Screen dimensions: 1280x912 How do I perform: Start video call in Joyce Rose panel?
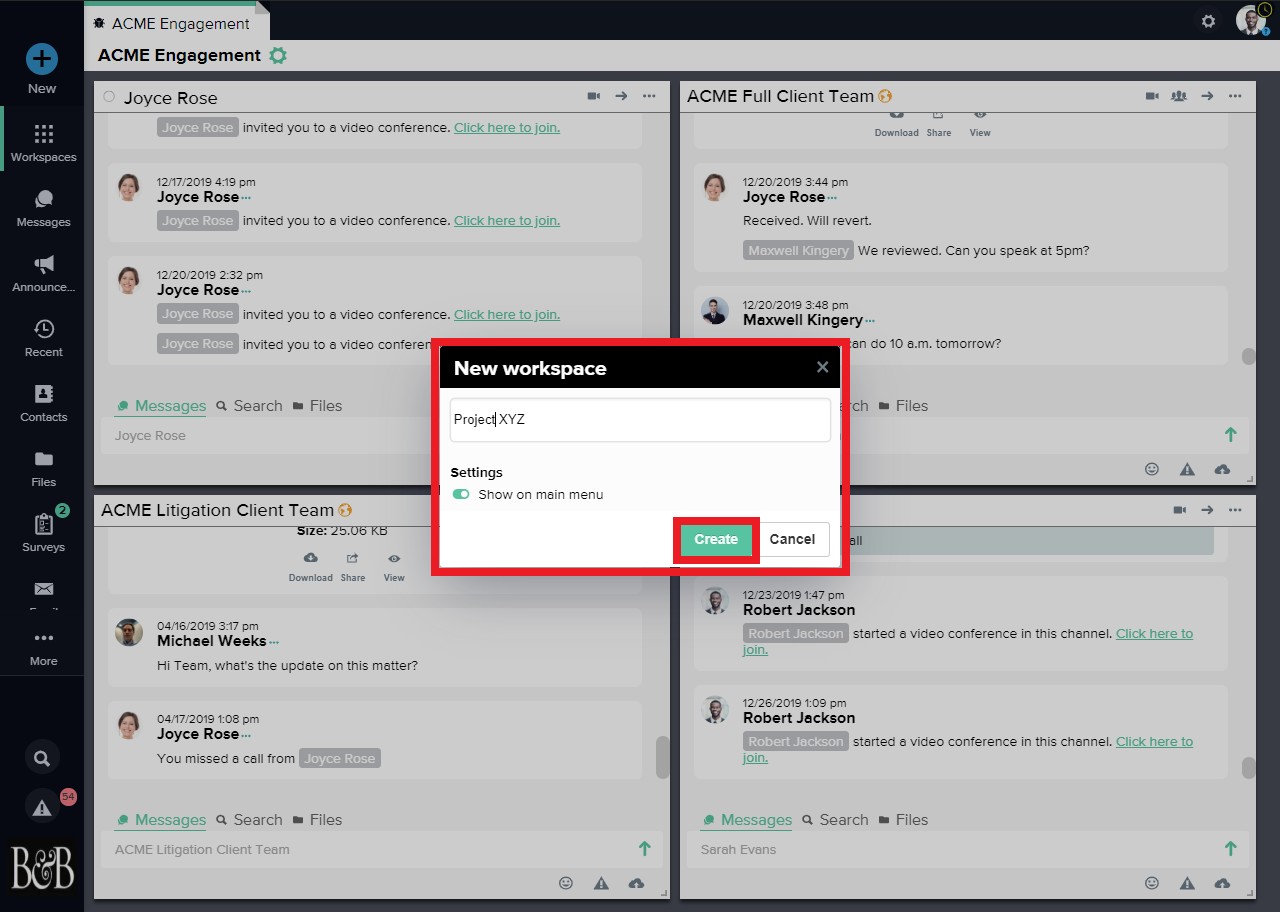(593, 96)
